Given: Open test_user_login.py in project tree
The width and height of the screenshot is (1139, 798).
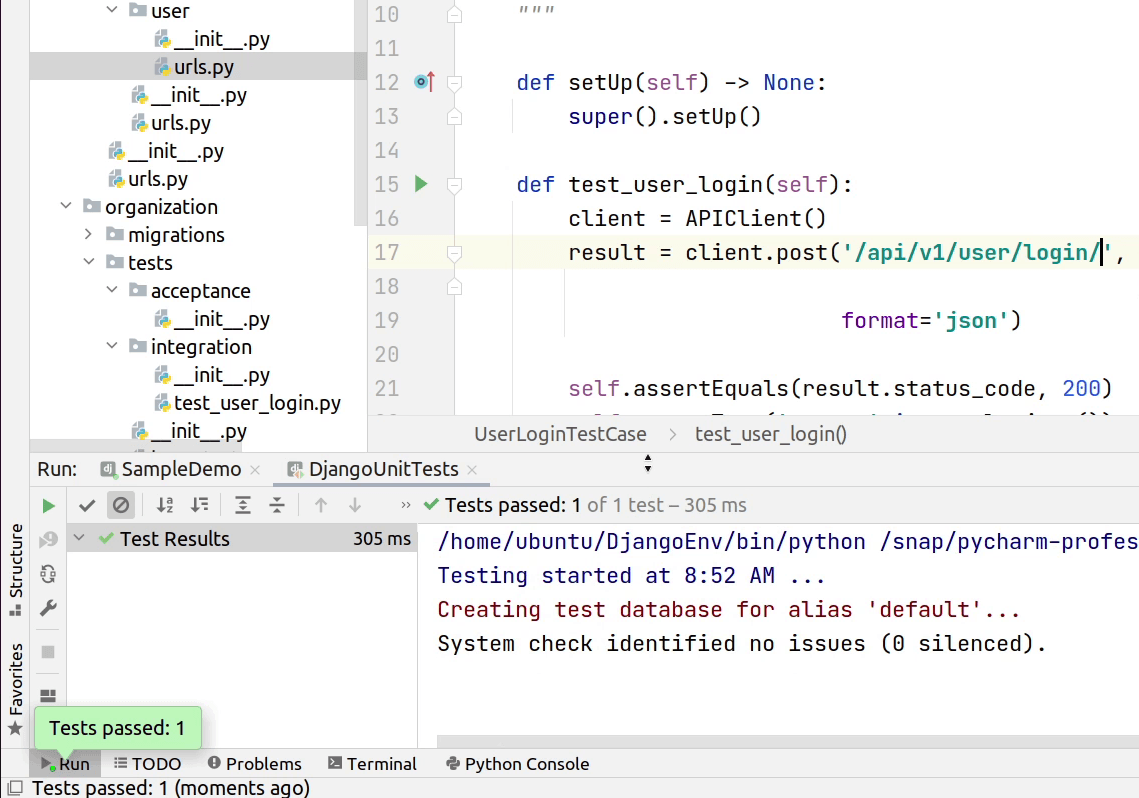Looking at the screenshot, I should (256, 403).
